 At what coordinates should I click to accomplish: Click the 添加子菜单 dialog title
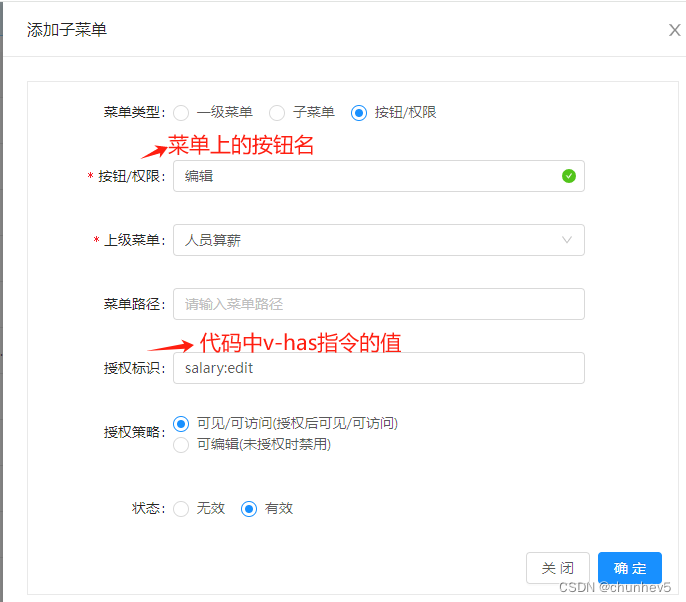[67, 30]
